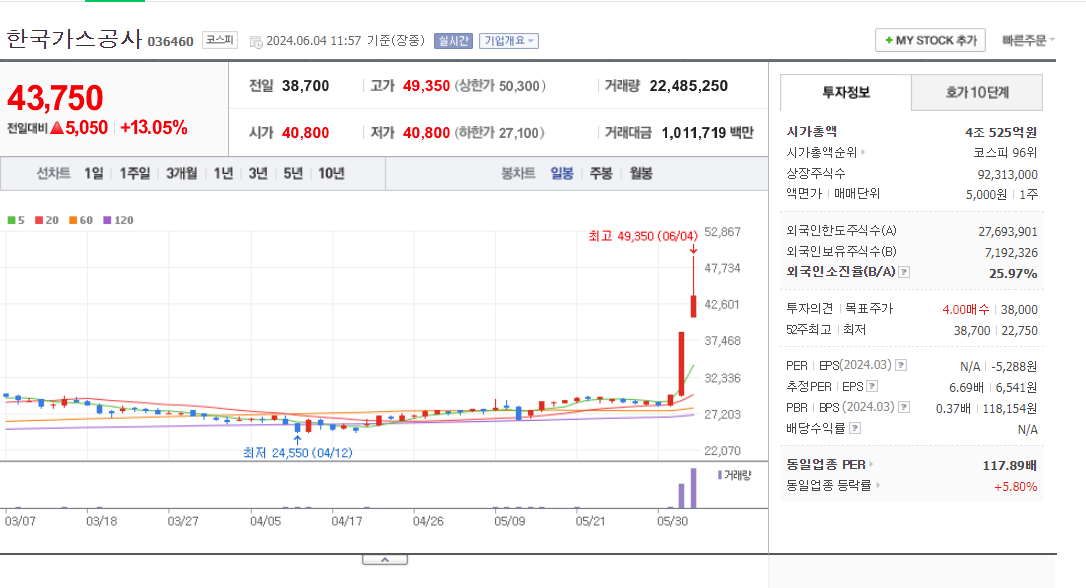
Task: Click the MY STOCK 추가 button
Action: coord(930,40)
